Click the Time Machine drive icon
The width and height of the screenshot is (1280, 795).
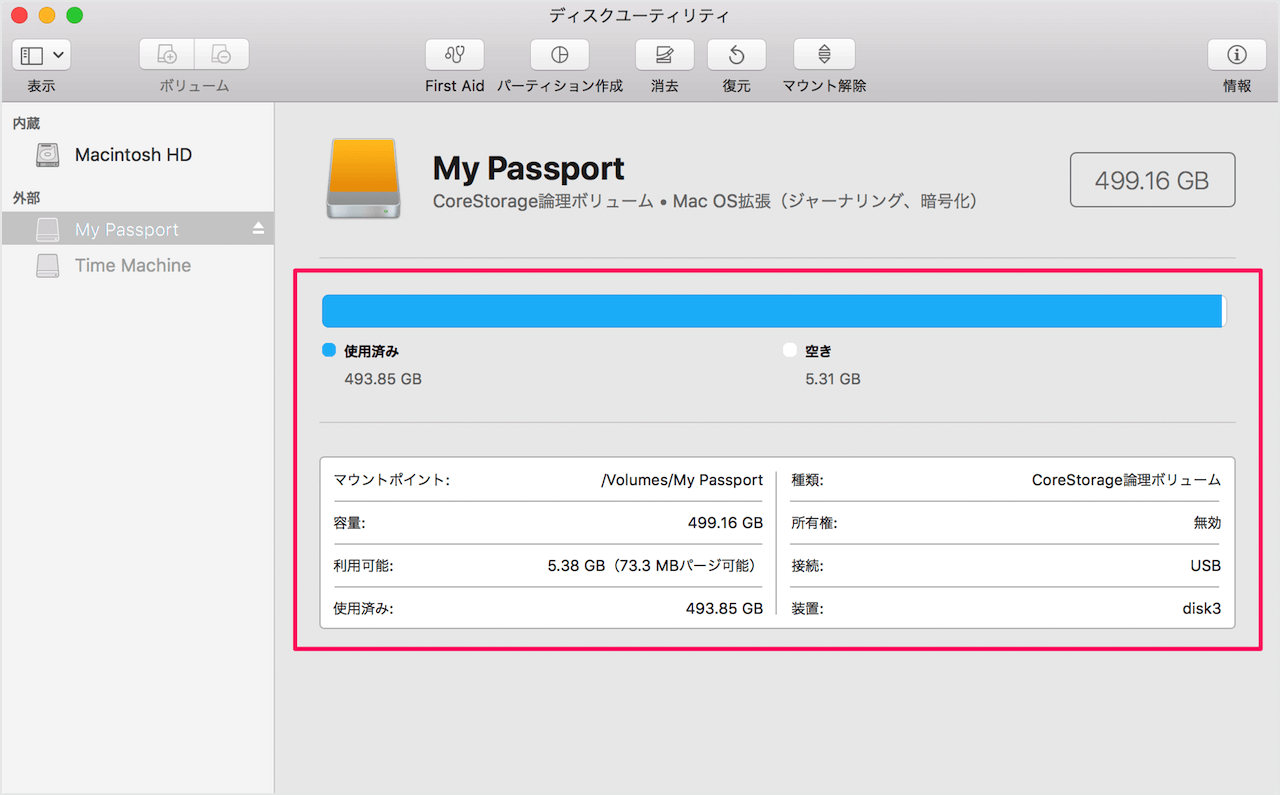point(47,265)
